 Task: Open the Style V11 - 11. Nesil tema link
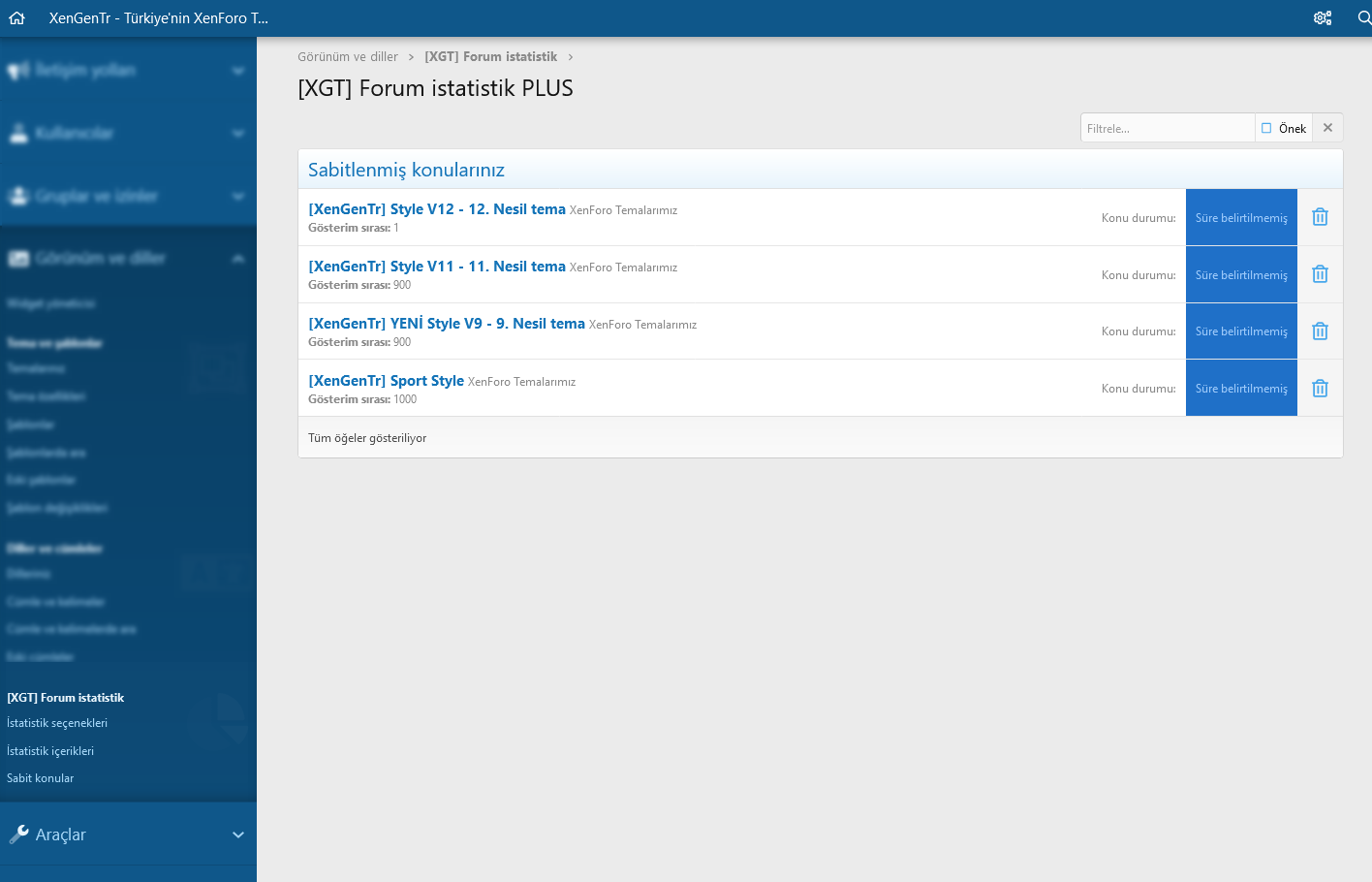point(436,267)
